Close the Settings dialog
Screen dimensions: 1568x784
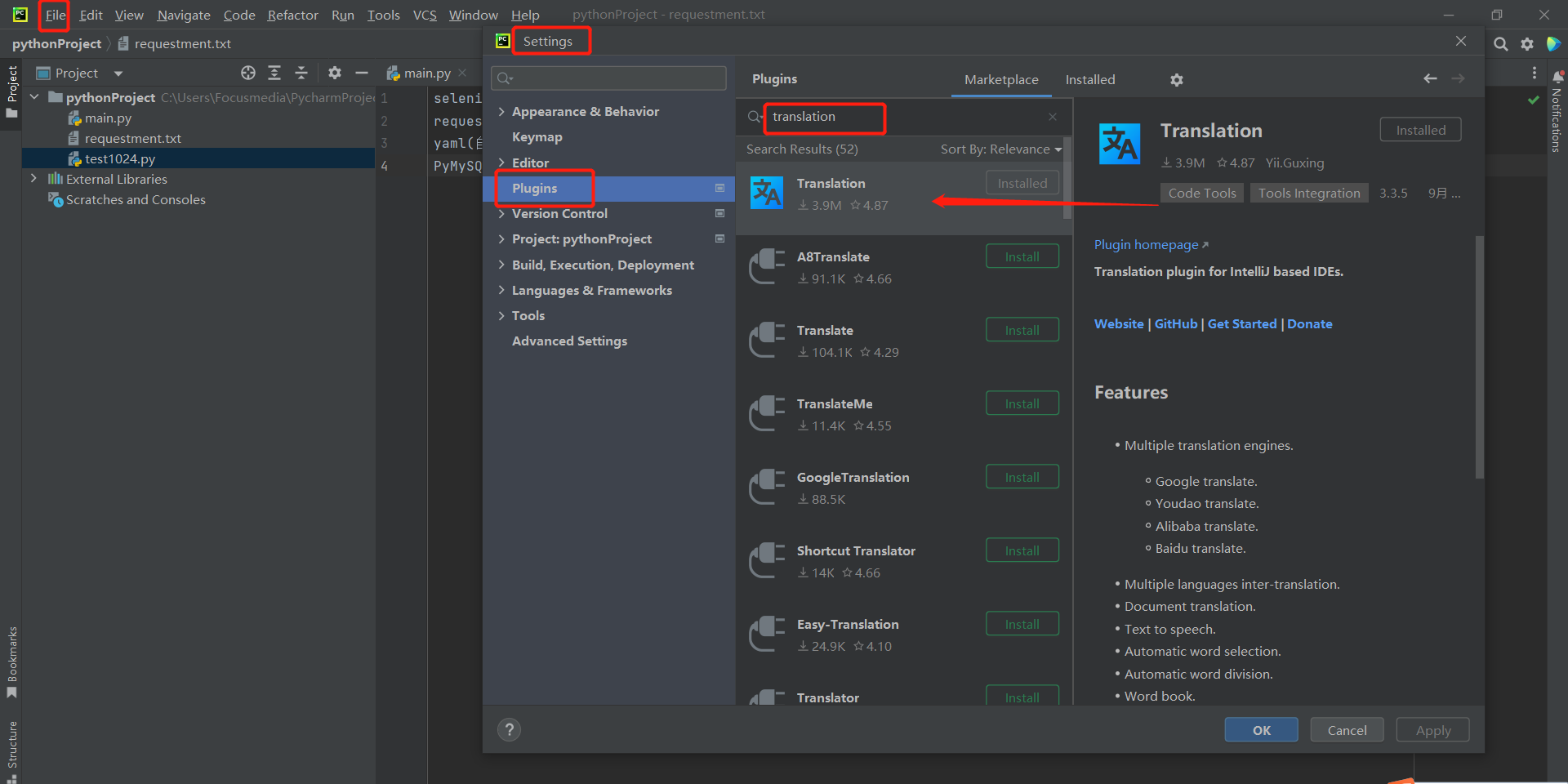[x=1461, y=41]
